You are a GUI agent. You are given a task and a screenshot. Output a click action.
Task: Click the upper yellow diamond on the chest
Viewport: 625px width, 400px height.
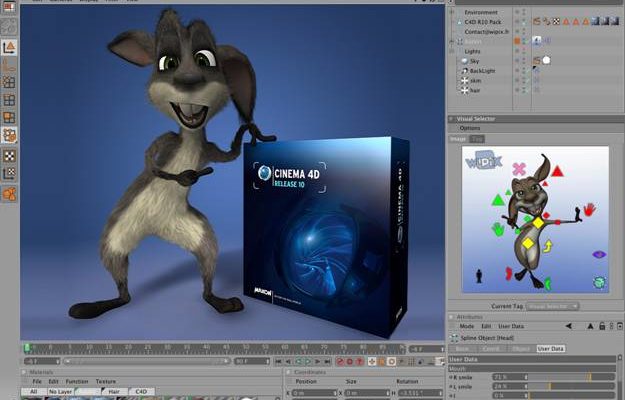[538, 223]
